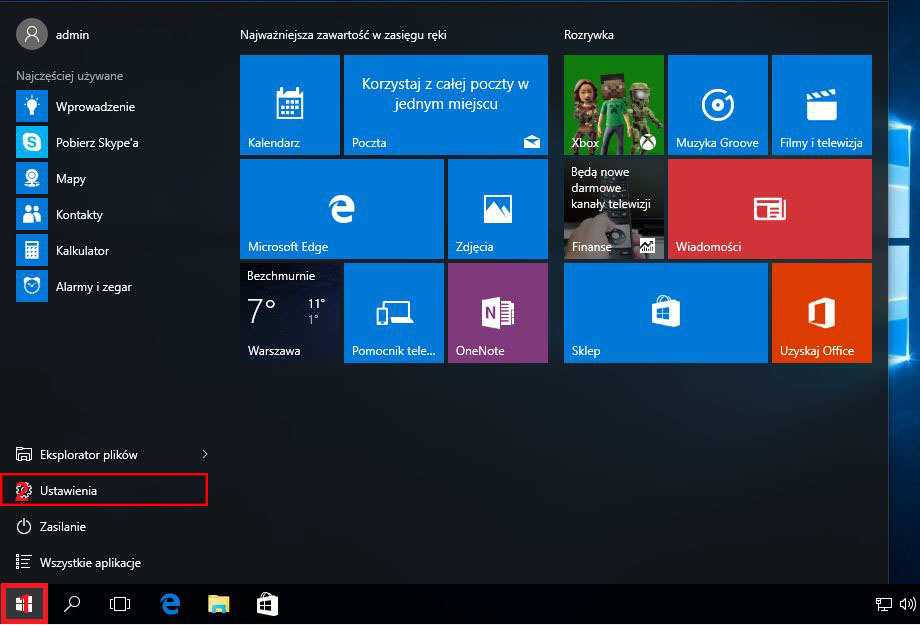Click the taskbar search magnifier icon
920x625 pixels.
(72, 604)
